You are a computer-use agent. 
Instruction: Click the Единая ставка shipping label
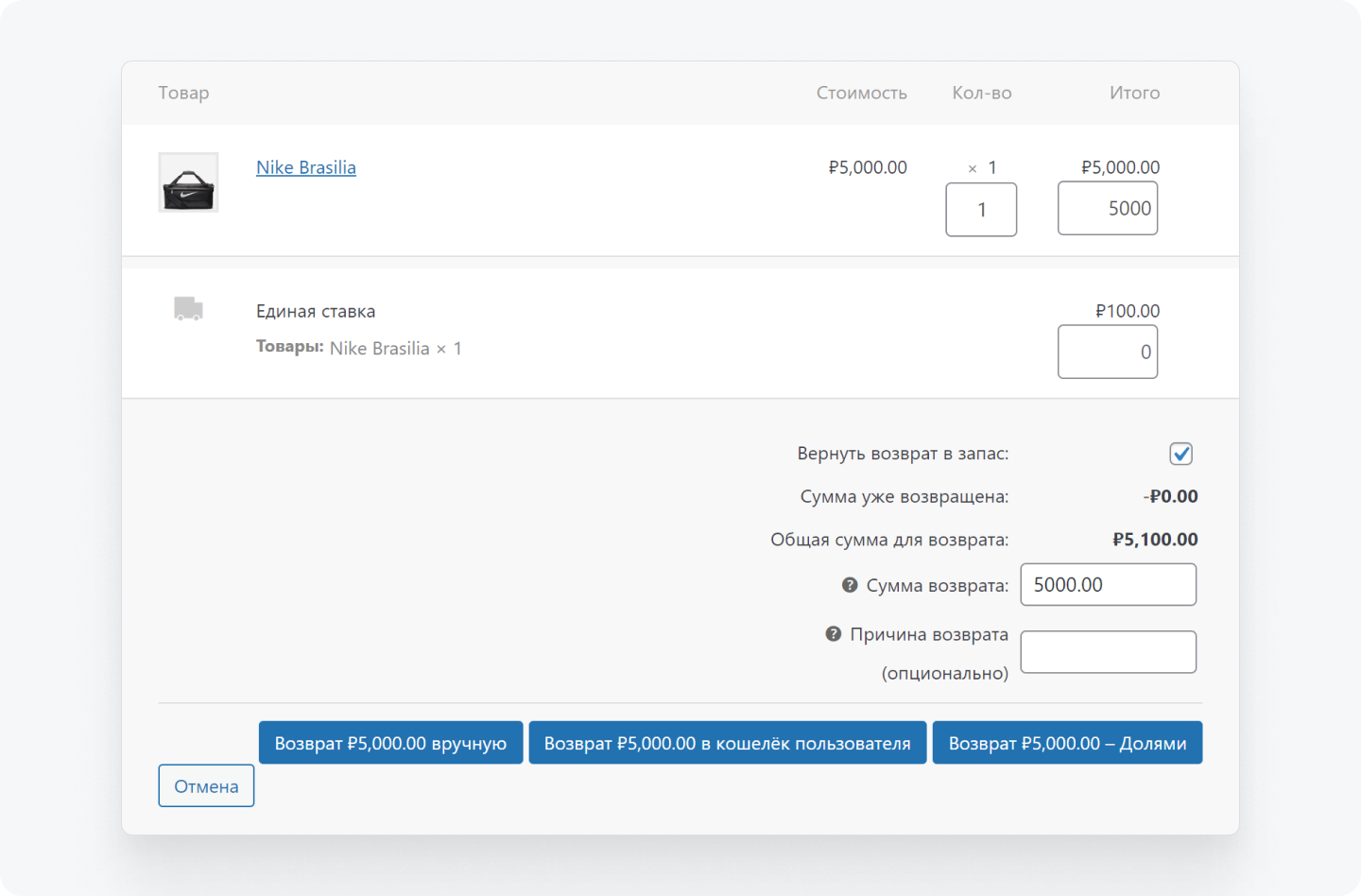coord(316,311)
